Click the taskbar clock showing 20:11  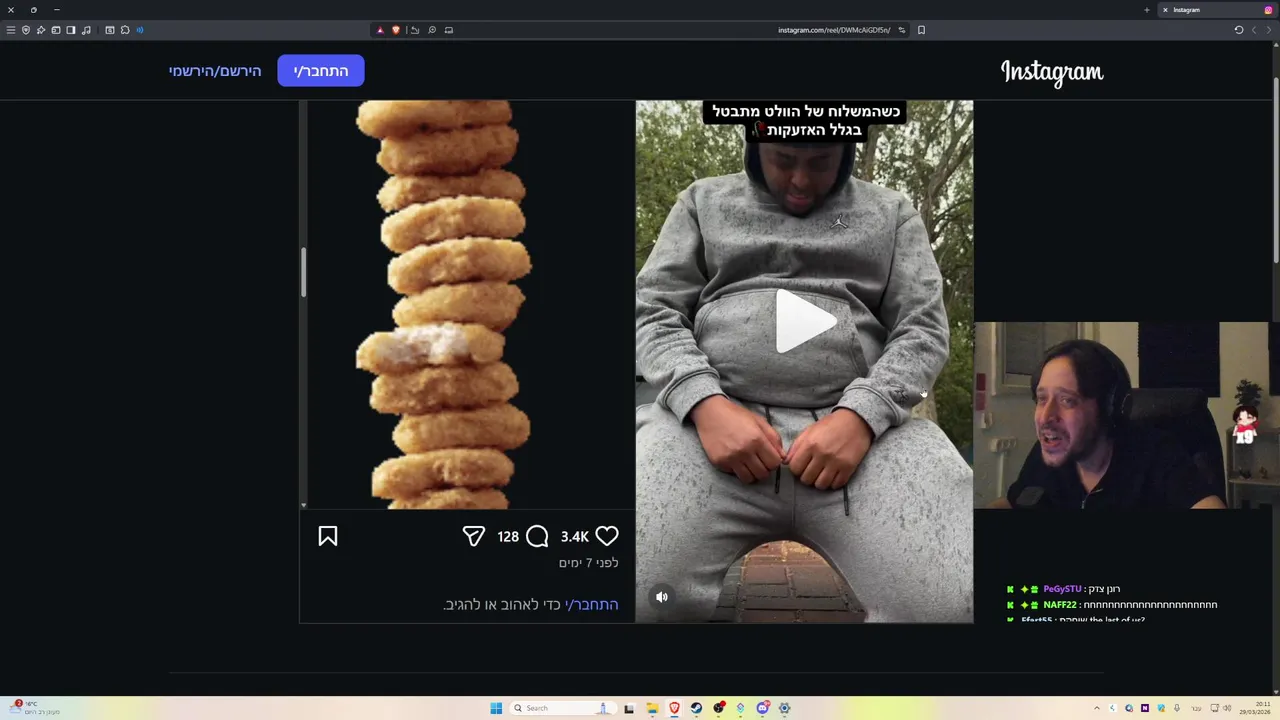coord(1255,708)
